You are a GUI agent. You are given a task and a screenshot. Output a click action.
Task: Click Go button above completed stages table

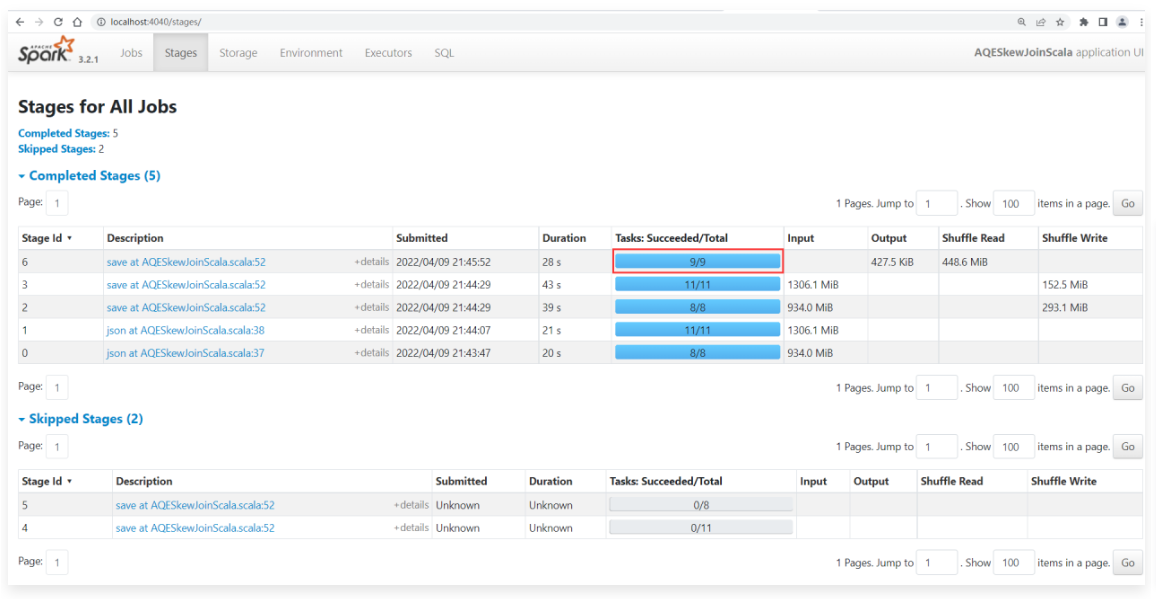pyautogui.click(x=1127, y=203)
